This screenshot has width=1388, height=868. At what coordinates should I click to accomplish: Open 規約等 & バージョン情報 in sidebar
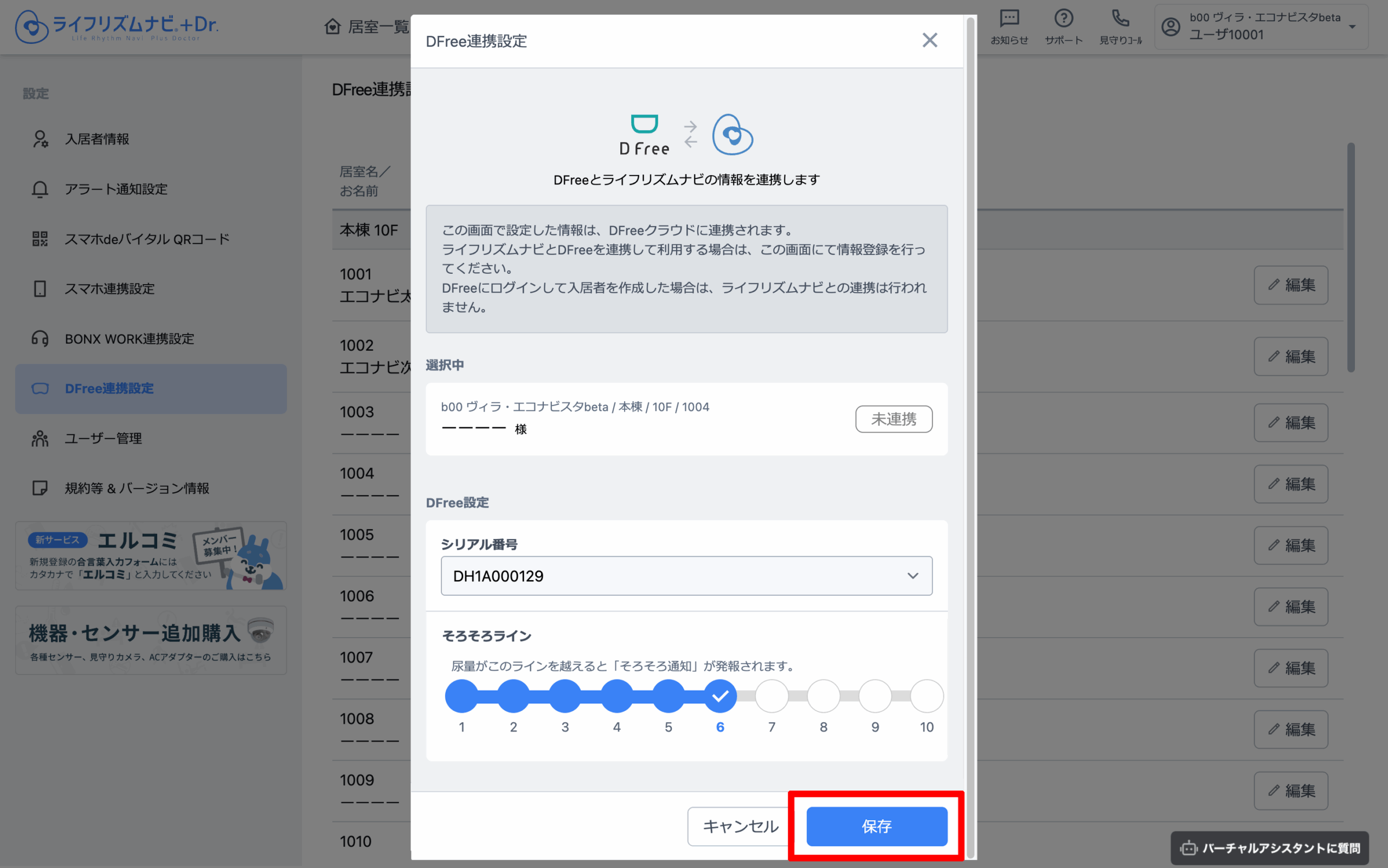[151, 488]
